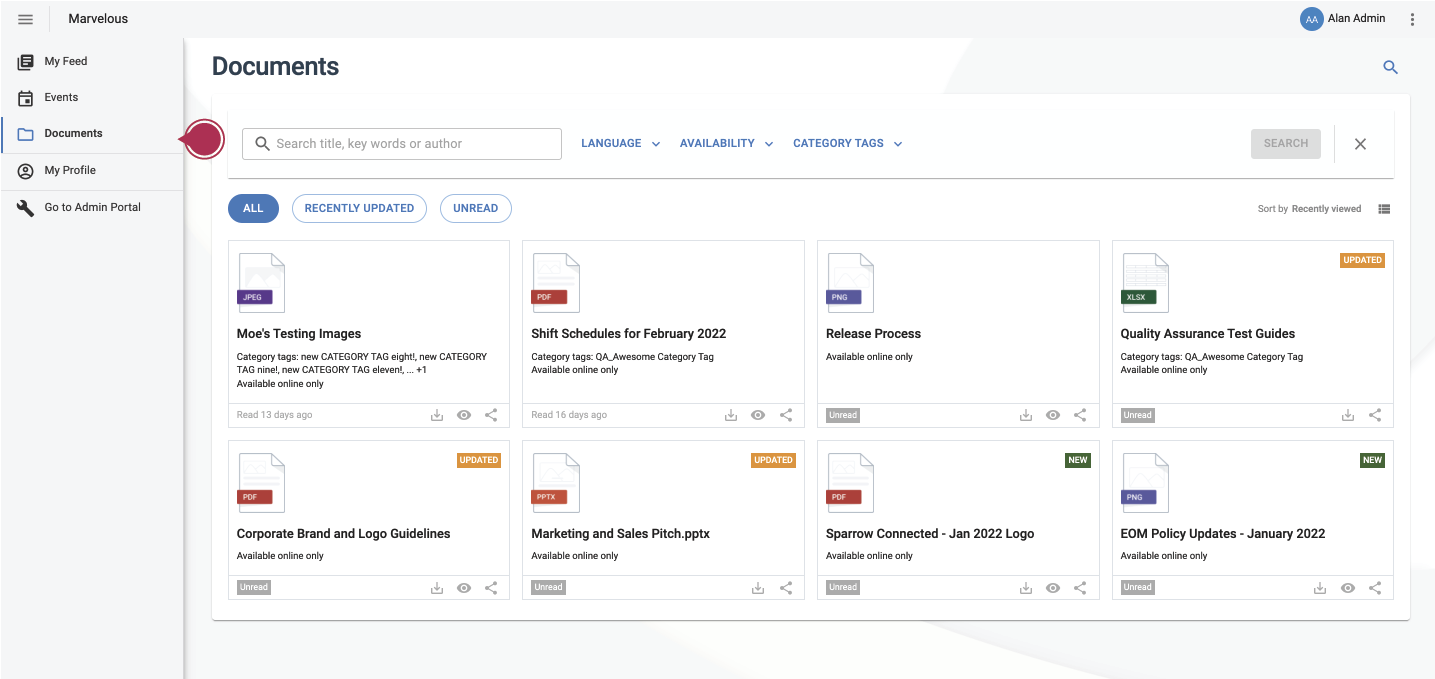Select the ALL filter chip
This screenshot has height=679, width=1435.
tap(253, 208)
